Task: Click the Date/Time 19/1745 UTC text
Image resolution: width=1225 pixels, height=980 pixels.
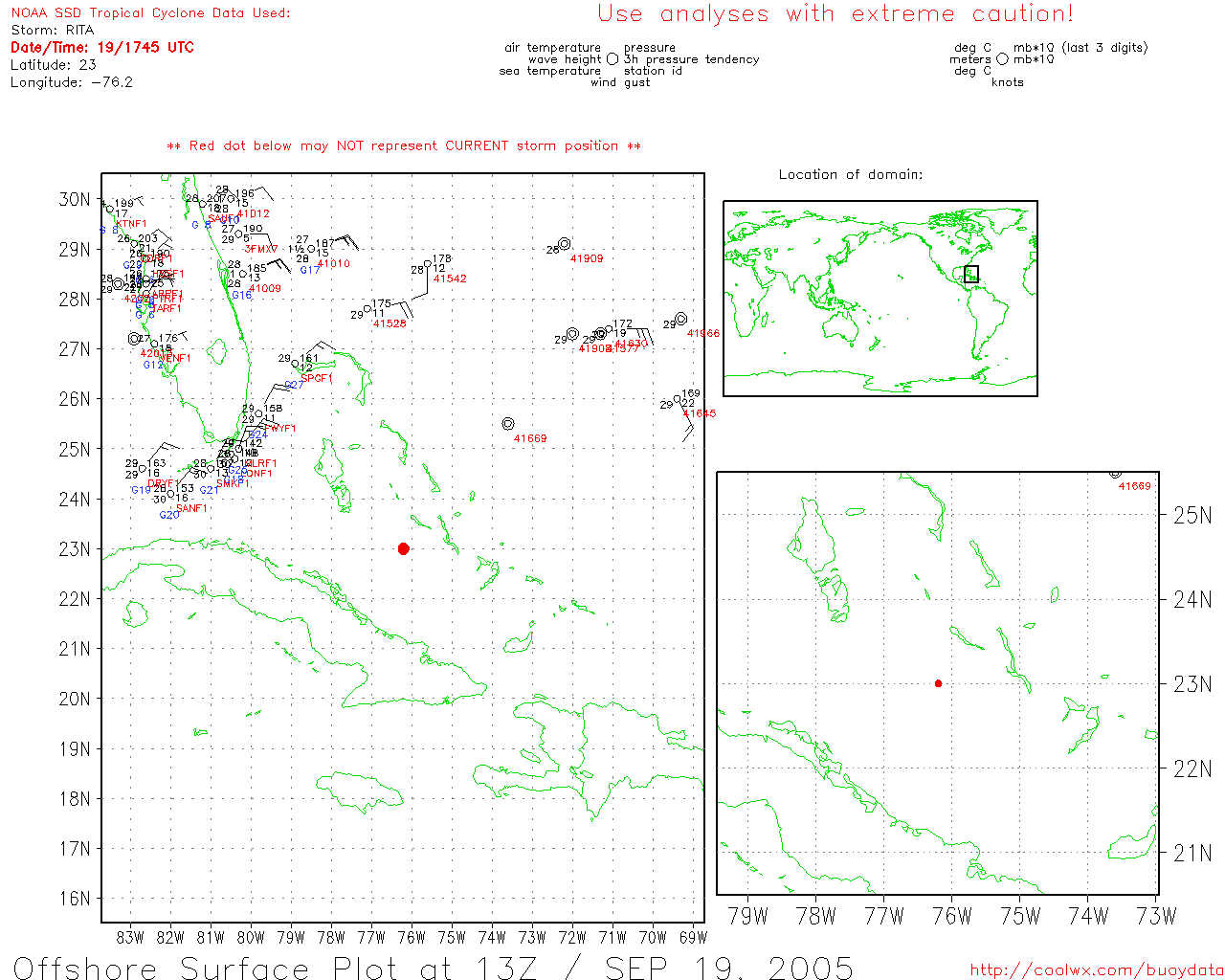Action: click(x=102, y=47)
